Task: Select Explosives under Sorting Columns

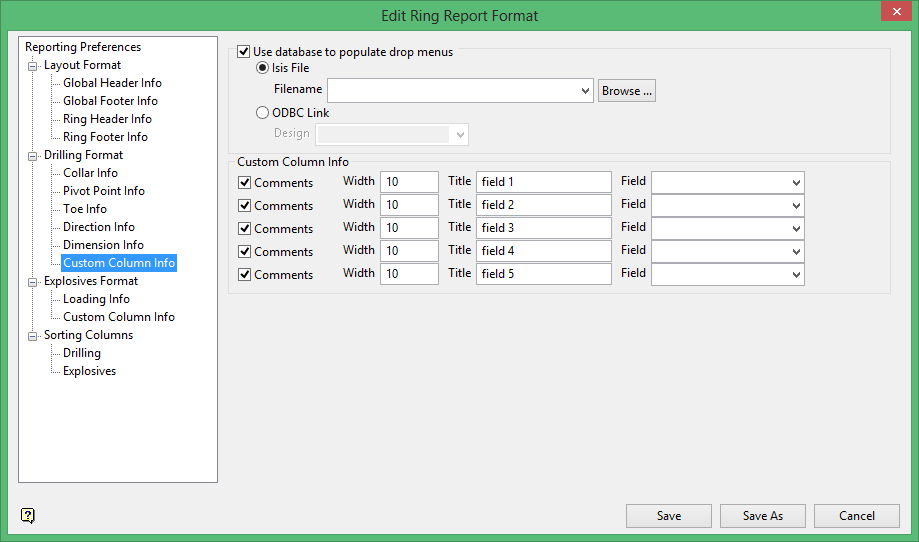Action: click(x=89, y=371)
